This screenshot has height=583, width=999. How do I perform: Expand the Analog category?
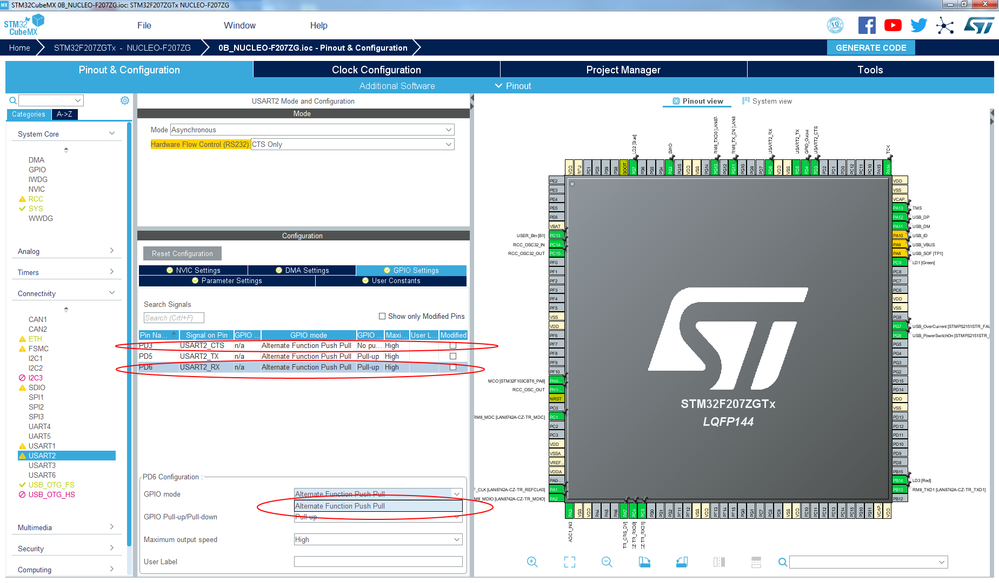pos(112,250)
